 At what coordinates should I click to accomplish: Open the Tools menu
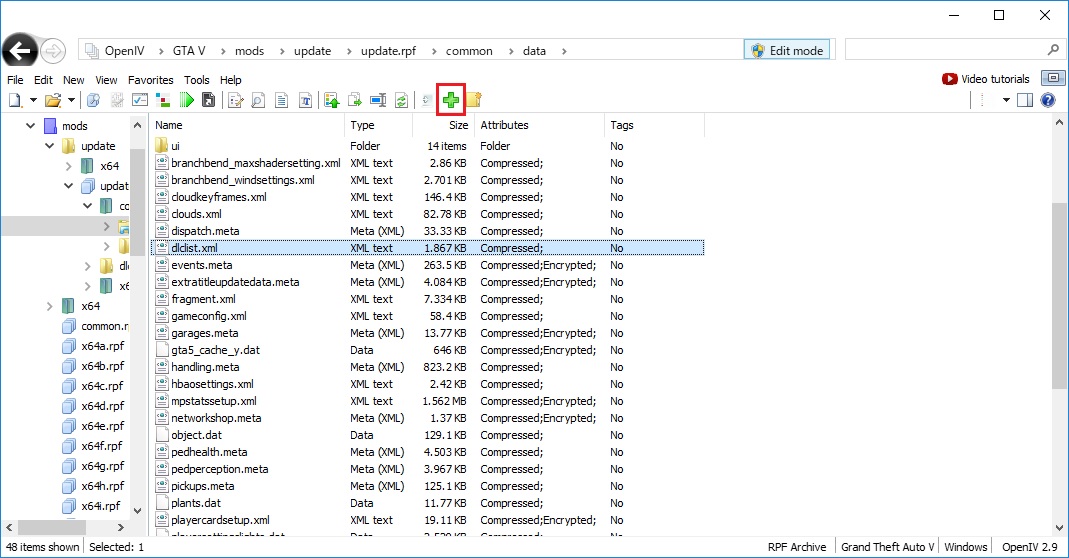196,80
